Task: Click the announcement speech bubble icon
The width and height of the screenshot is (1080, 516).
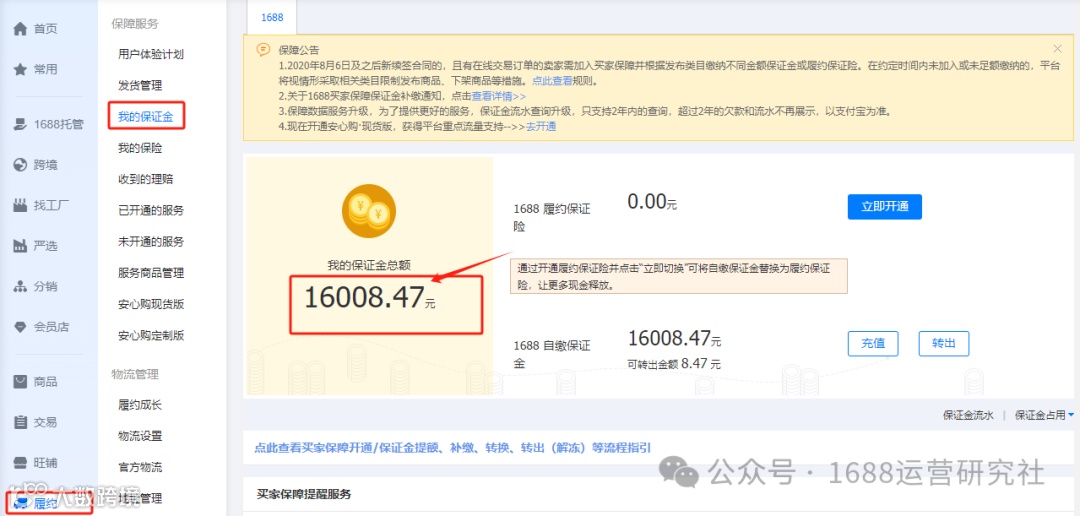Action: [262, 50]
